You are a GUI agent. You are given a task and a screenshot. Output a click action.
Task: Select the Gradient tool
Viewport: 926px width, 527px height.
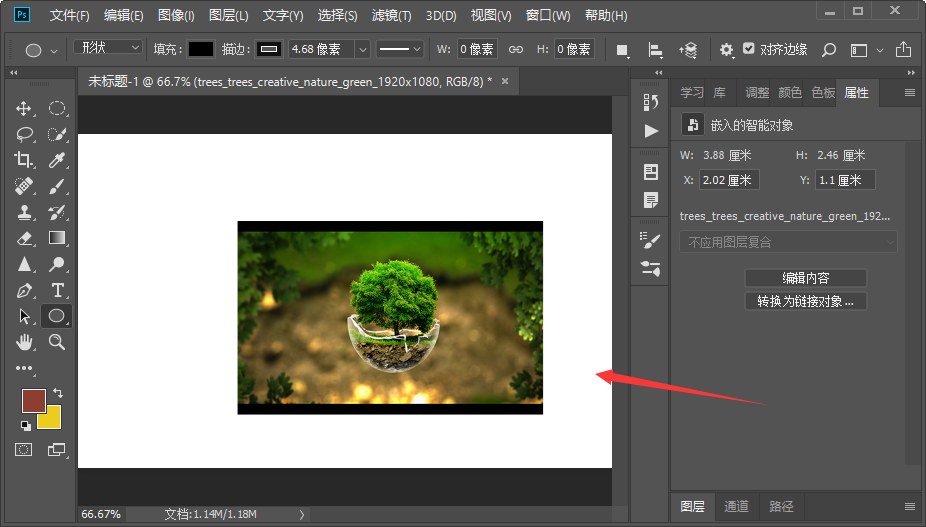57,238
